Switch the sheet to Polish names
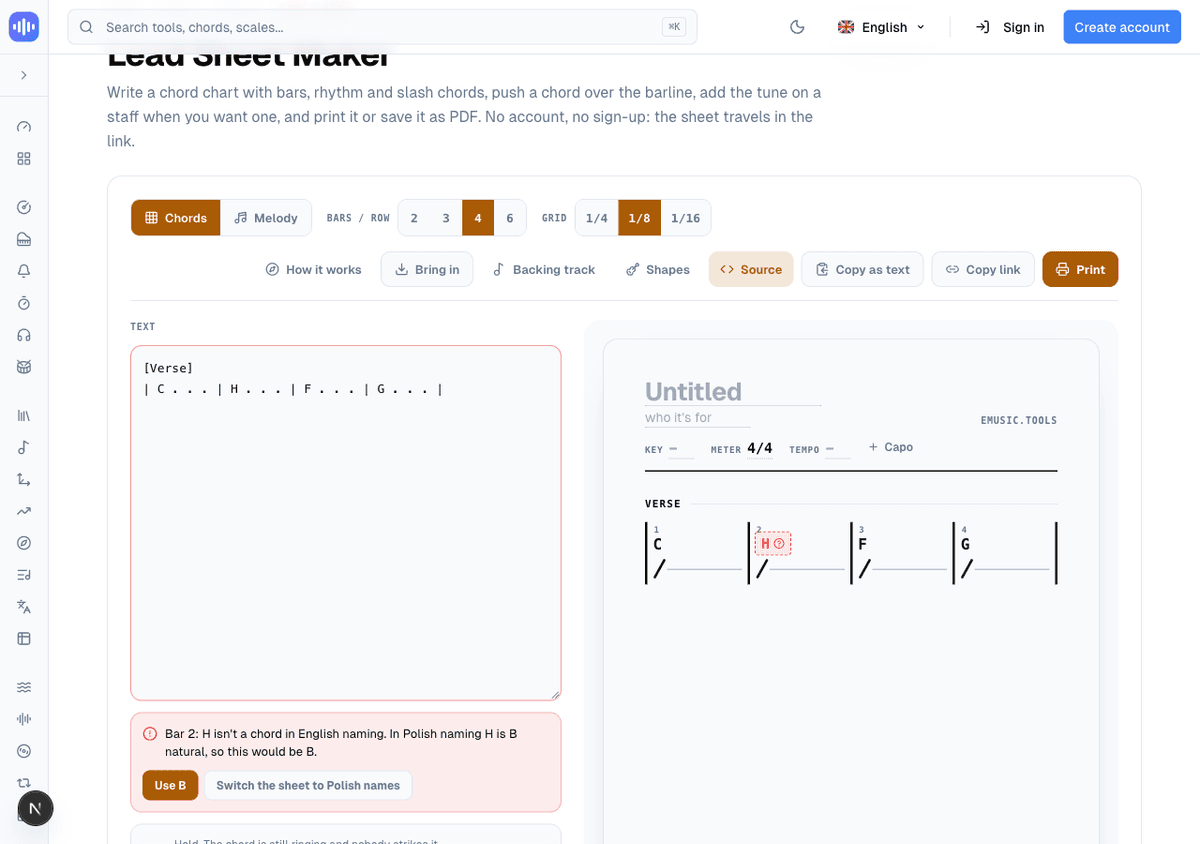 [308, 785]
